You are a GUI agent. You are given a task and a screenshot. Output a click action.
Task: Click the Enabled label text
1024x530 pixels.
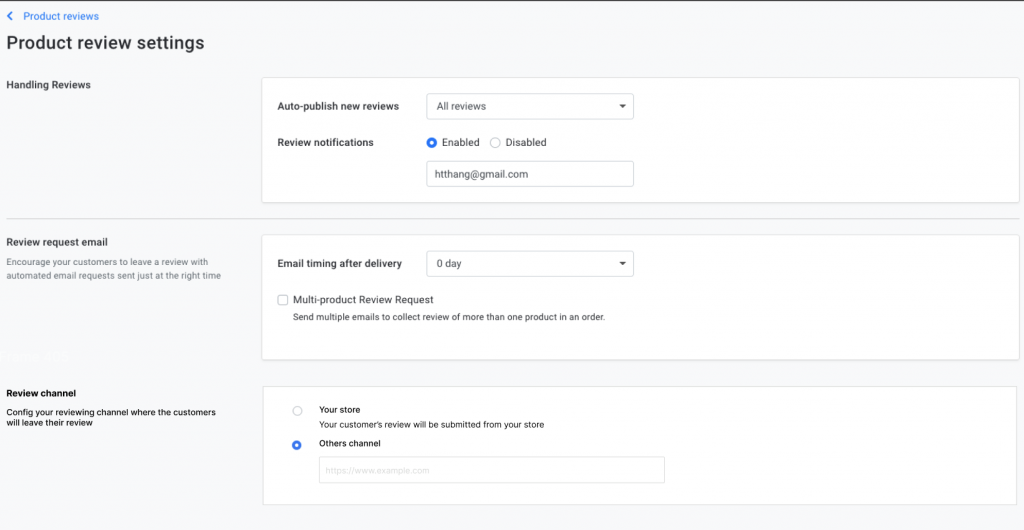(x=460, y=142)
